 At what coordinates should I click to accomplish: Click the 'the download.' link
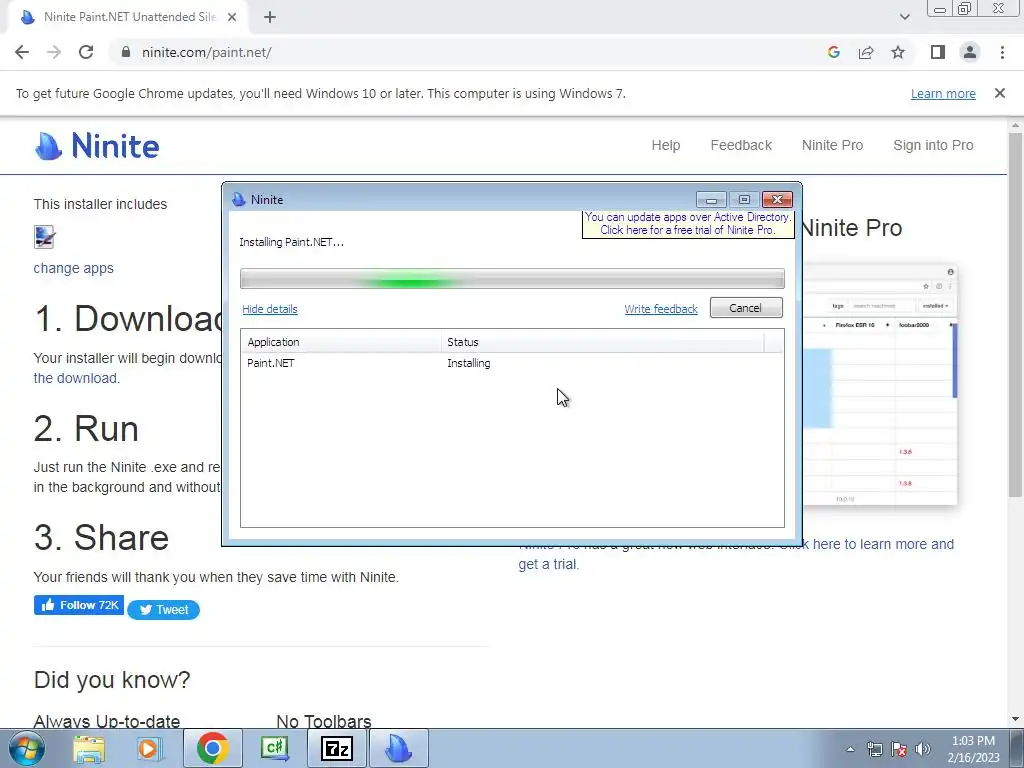tap(76, 378)
